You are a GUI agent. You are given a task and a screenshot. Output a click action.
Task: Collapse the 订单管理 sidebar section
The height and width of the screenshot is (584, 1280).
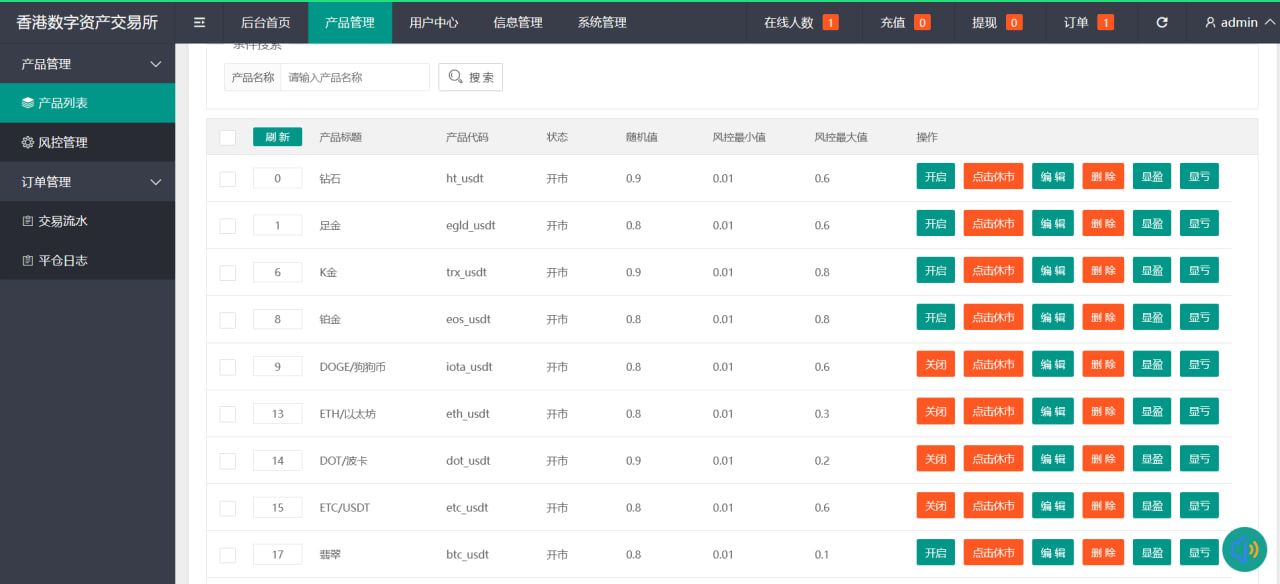(155, 182)
